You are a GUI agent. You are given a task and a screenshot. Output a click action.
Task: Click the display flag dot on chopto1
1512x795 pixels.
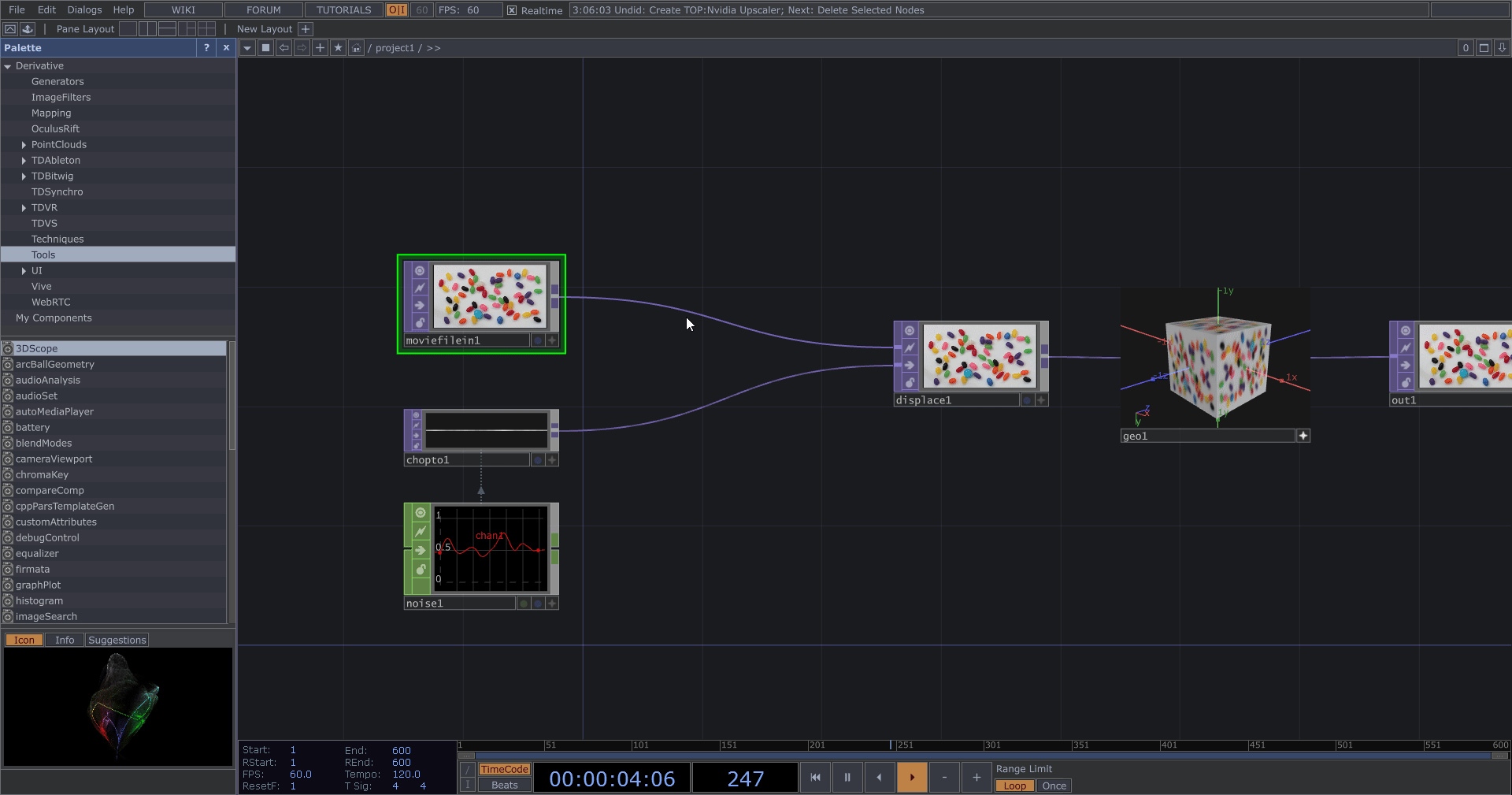[538, 460]
